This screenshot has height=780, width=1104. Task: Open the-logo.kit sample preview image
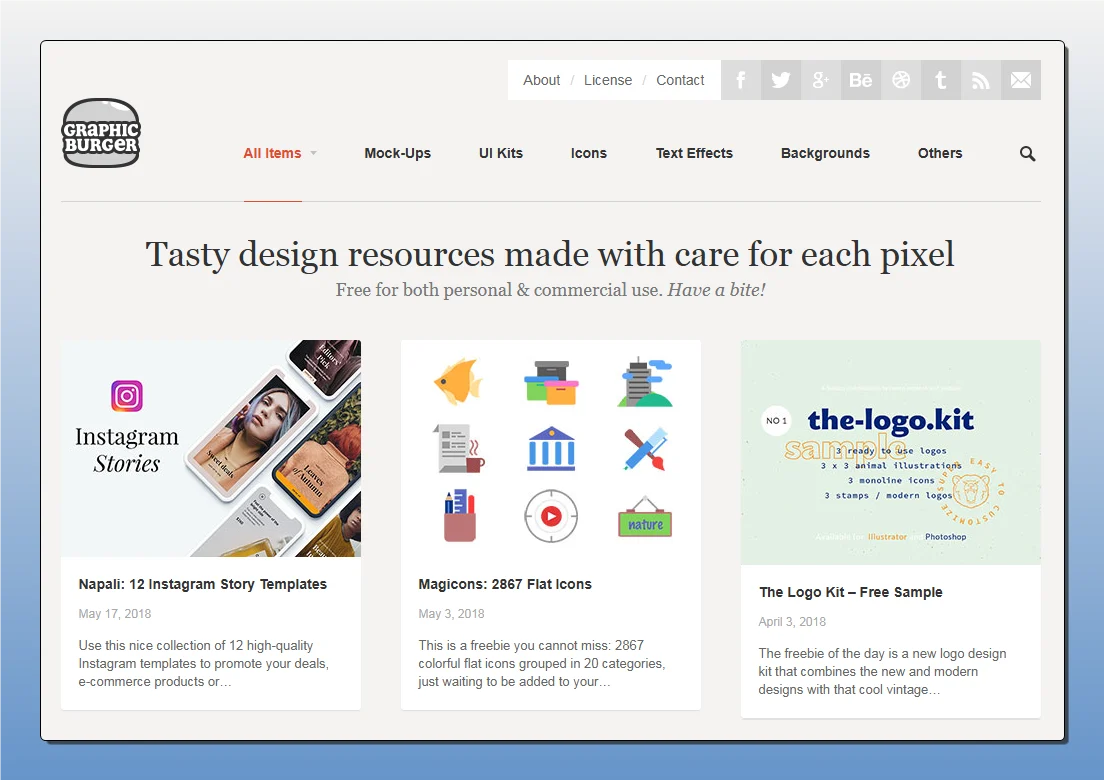[x=890, y=452]
